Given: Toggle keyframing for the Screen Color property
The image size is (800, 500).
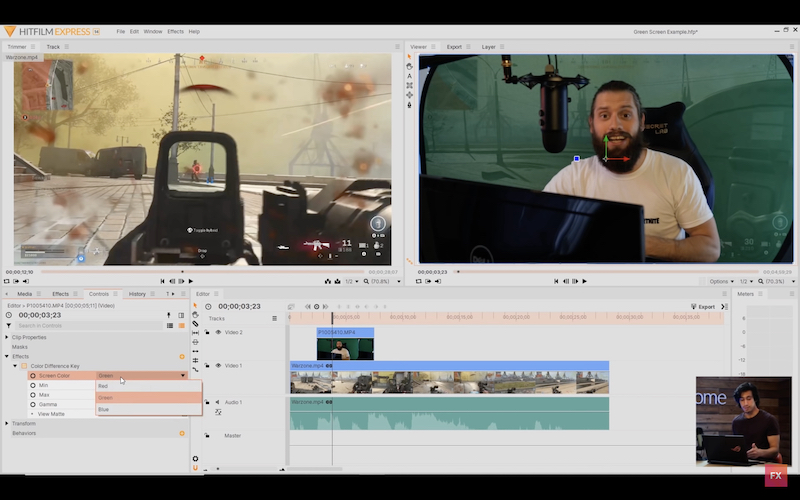Looking at the screenshot, I should pyautogui.click(x=33, y=376).
